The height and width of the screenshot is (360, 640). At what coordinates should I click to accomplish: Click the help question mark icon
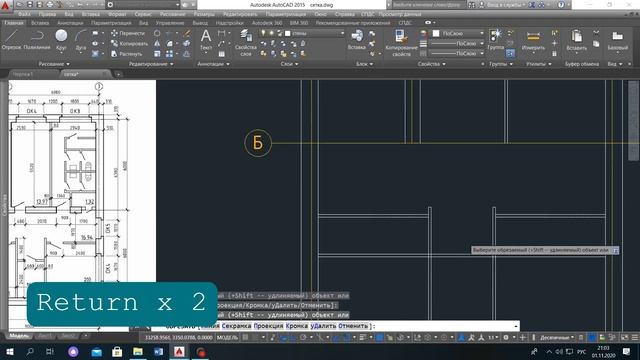(x=561, y=5)
